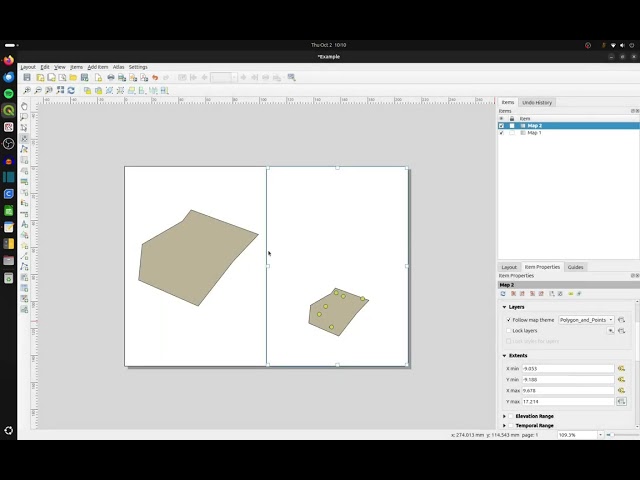This screenshot has width=640, height=480.
Task: Switch to the Layout tab
Action: 509,267
